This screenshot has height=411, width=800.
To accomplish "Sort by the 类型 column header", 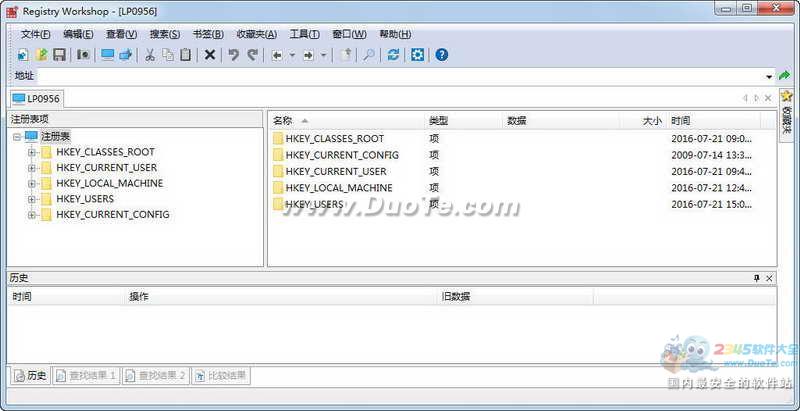I will pyautogui.click(x=463, y=121).
